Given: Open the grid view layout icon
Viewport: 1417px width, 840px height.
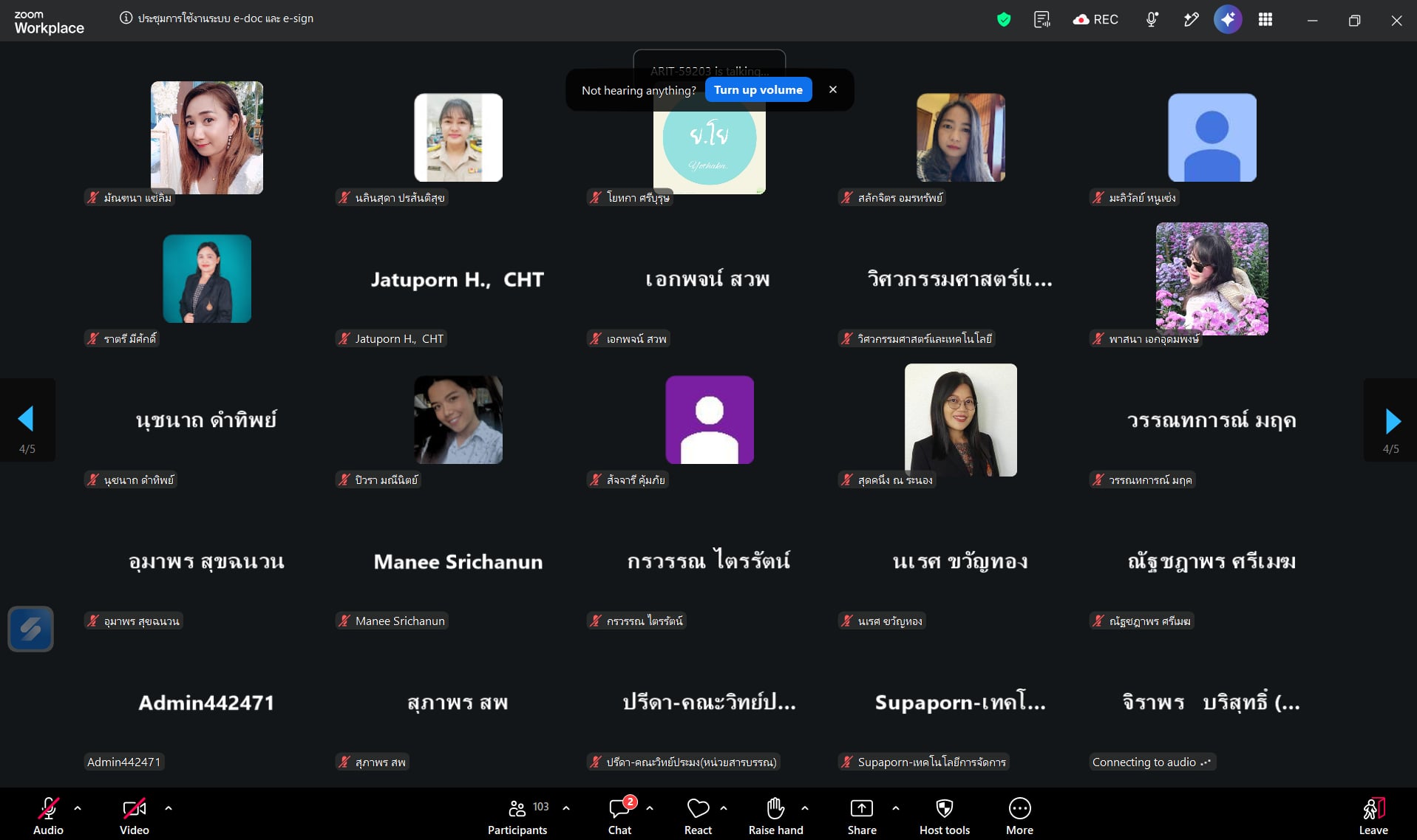Looking at the screenshot, I should tap(1265, 20).
